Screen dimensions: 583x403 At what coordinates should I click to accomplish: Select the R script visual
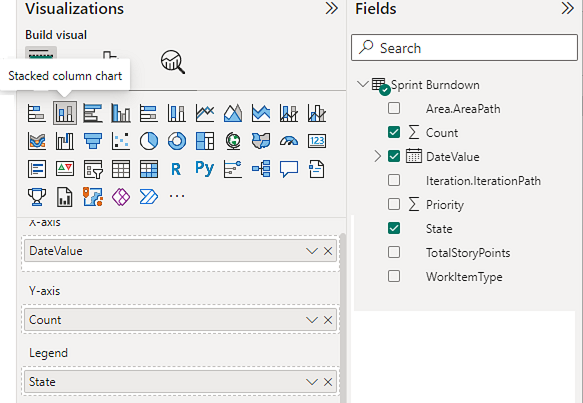pyautogui.click(x=177, y=169)
